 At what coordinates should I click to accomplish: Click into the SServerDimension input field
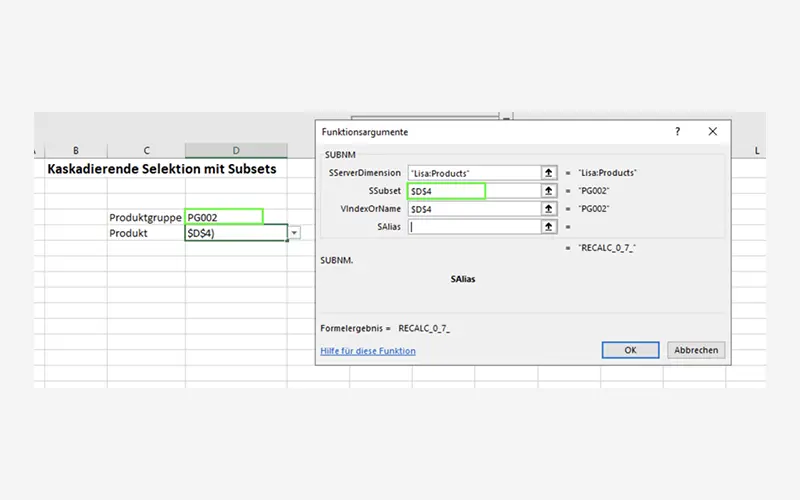(x=473, y=173)
